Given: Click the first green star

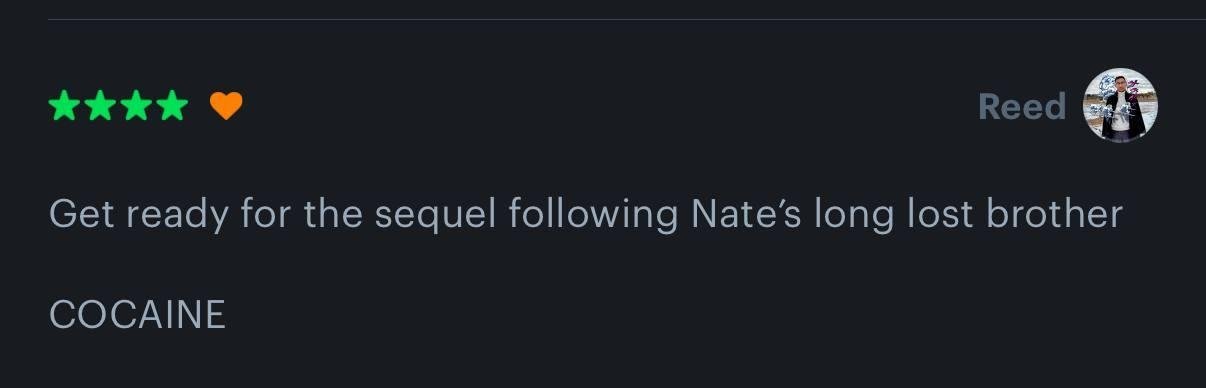Looking at the screenshot, I should [x=65, y=105].
